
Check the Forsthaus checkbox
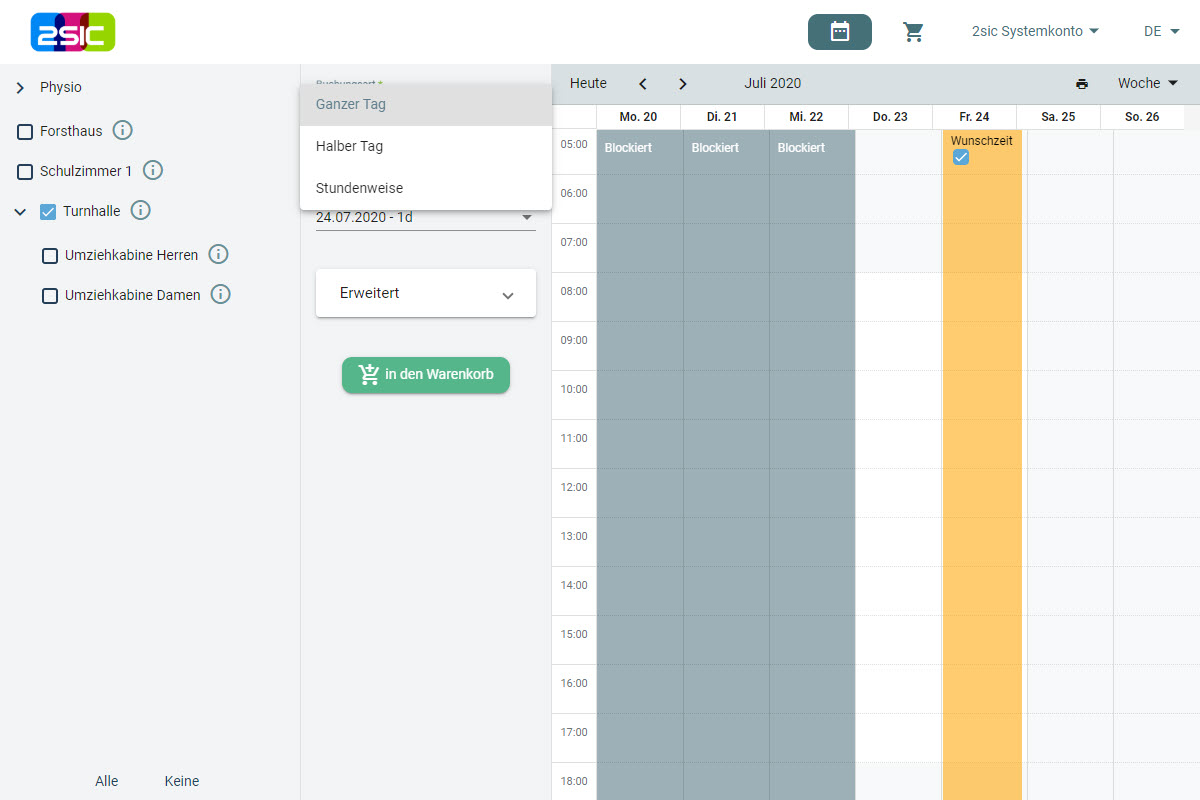pos(26,131)
